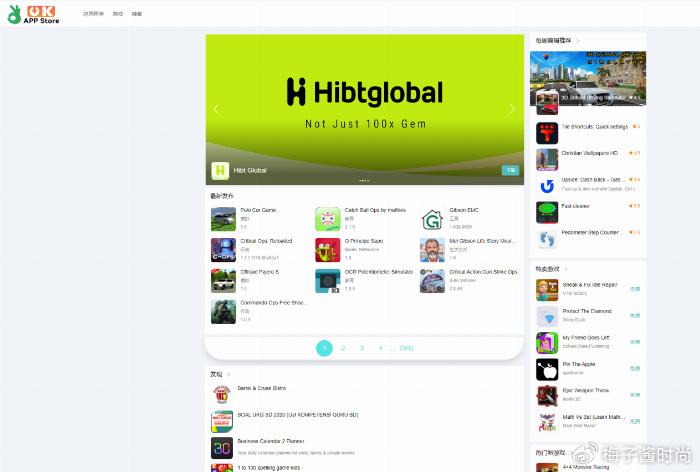Open the OCR Potentiometer Simulator icon
The height and width of the screenshot is (472, 700).
coord(327,280)
